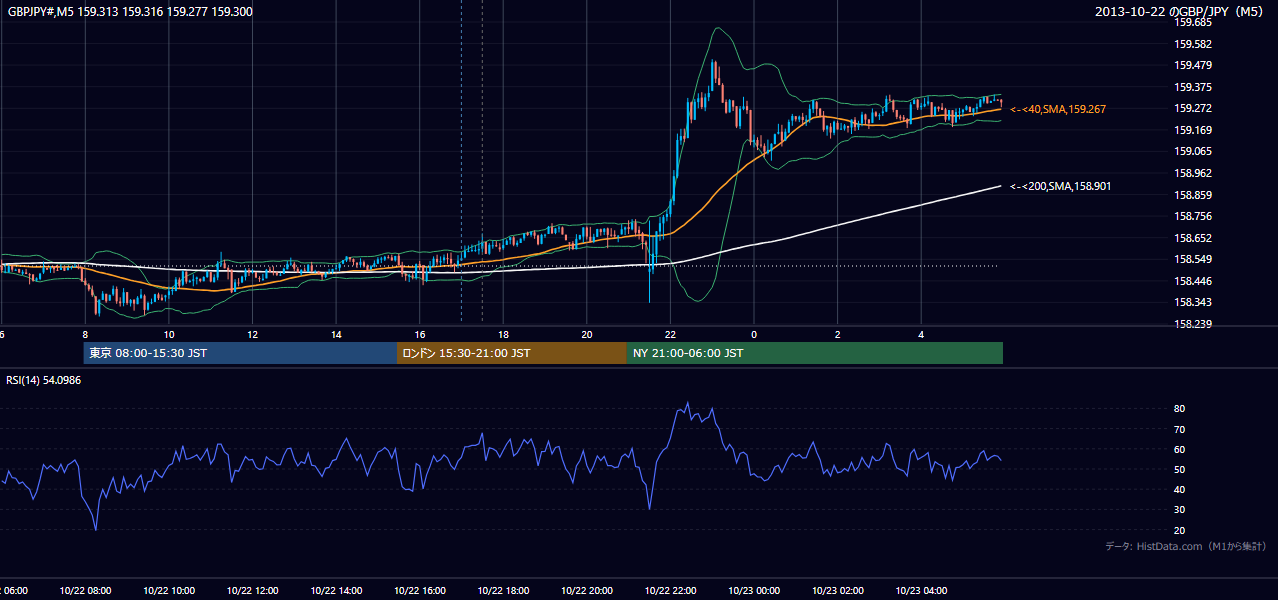Image resolution: width=1278 pixels, height=600 pixels.
Task: Click the 10/22 14:00 time axis label
Action: [x=336, y=590]
